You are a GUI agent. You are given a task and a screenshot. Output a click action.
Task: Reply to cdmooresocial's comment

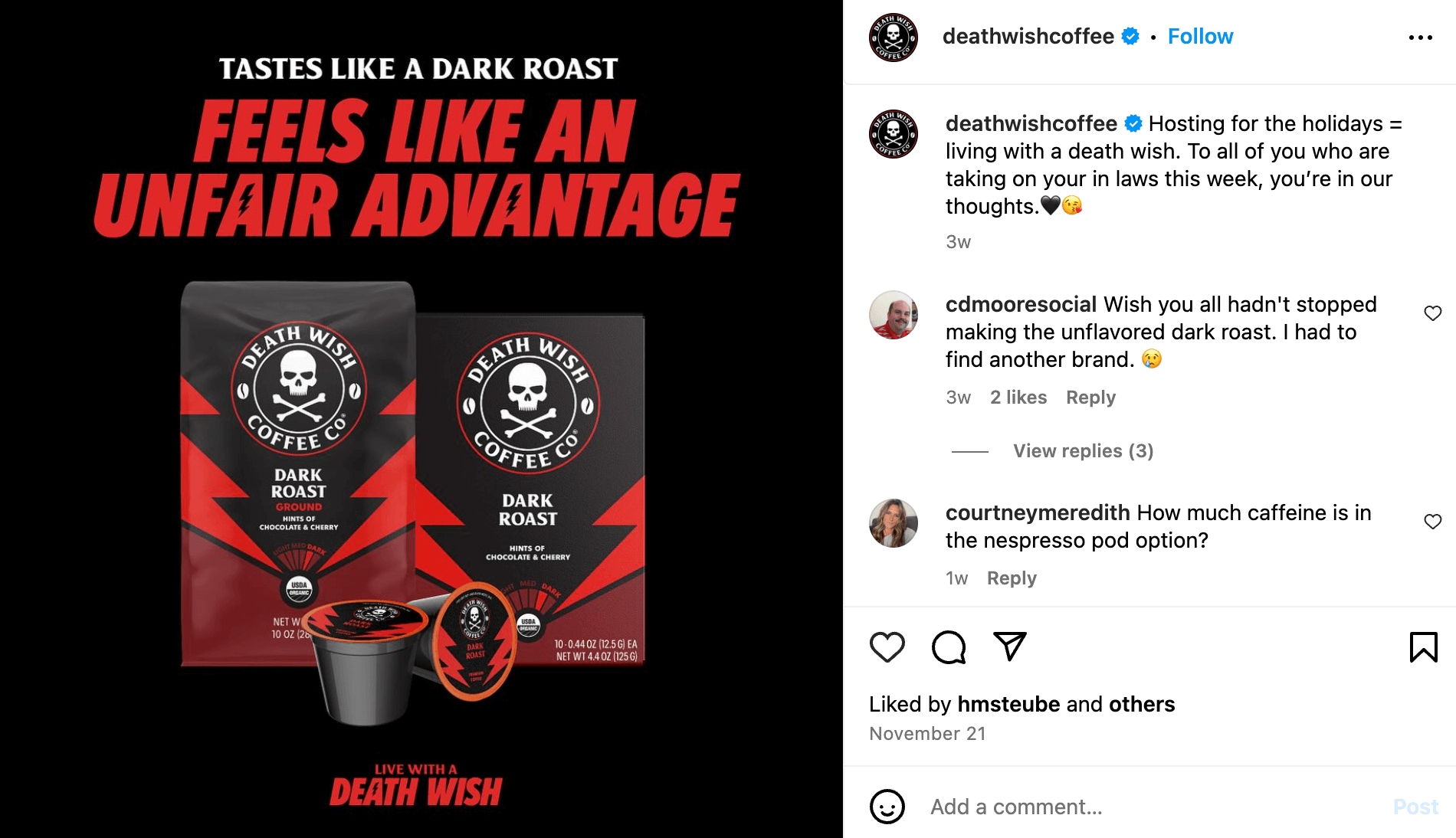pos(1090,398)
